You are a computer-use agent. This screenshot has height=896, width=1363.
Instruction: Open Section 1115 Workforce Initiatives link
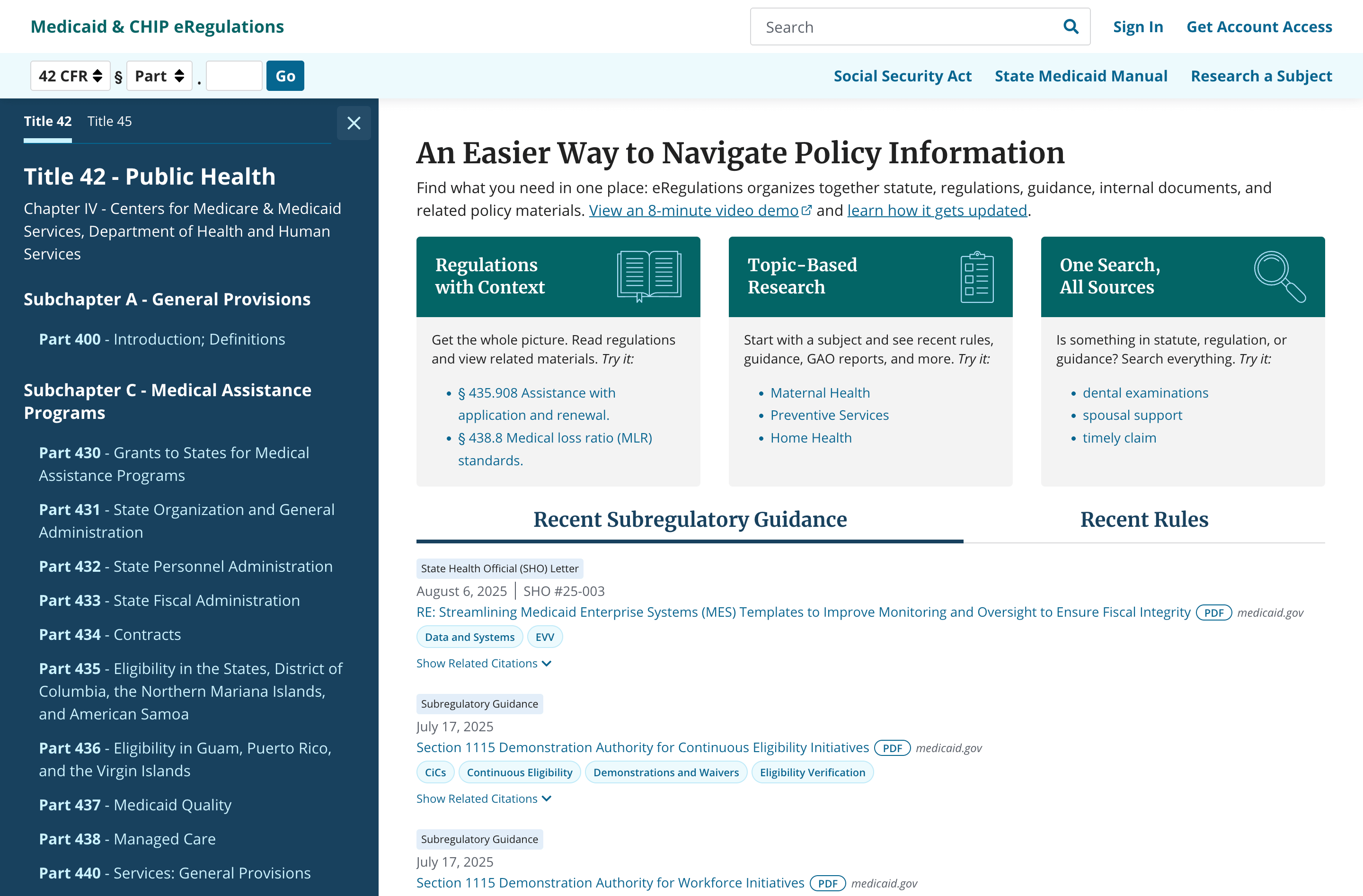coord(610,882)
